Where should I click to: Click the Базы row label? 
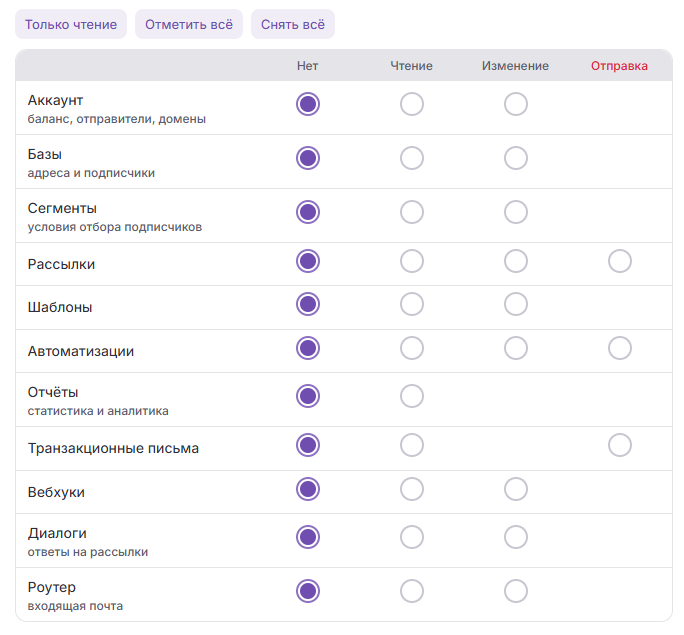point(44,154)
